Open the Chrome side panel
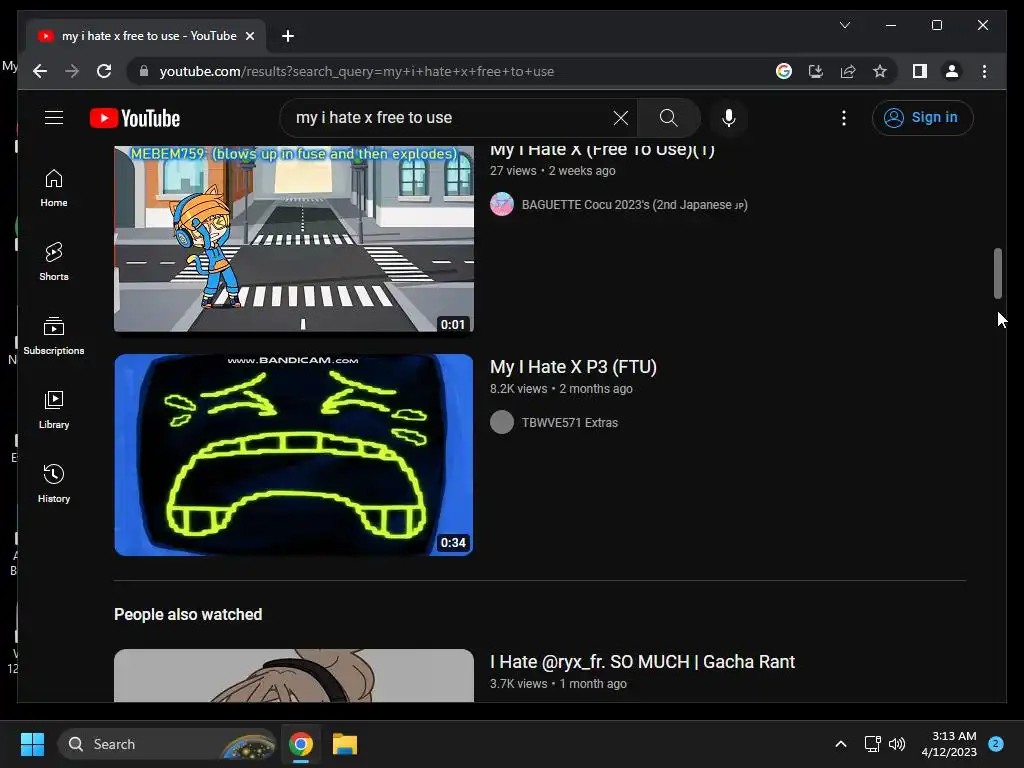Viewport: 1024px width, 768px height. [x=920, y=71]
